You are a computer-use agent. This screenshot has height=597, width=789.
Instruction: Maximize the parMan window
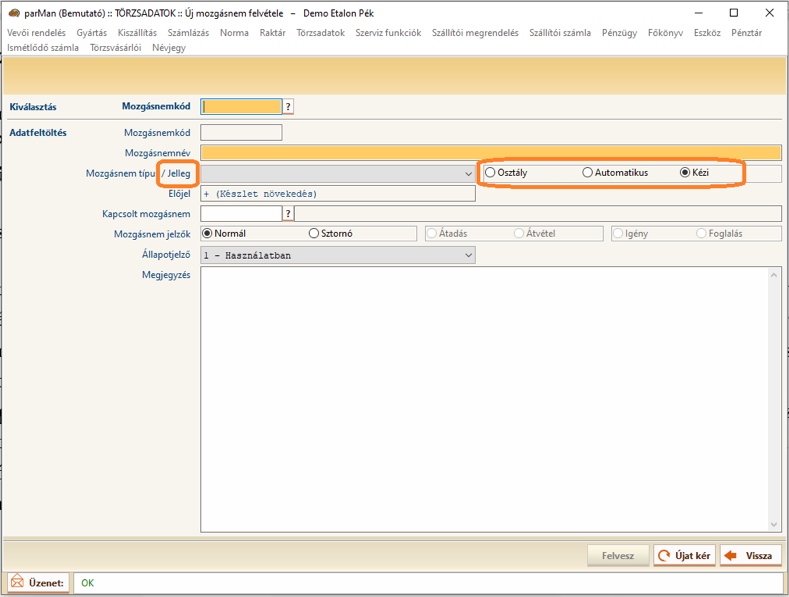pyautogui.click(x=734, y=13)
